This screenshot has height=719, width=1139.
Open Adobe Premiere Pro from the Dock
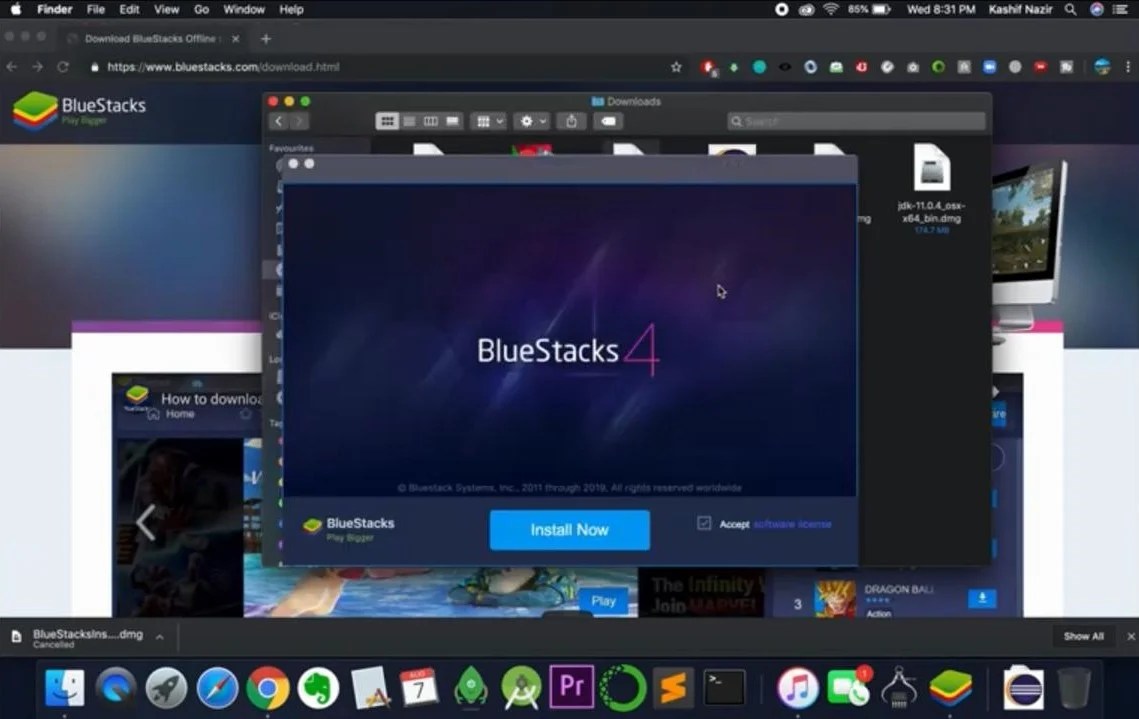(x=572, y=687)
